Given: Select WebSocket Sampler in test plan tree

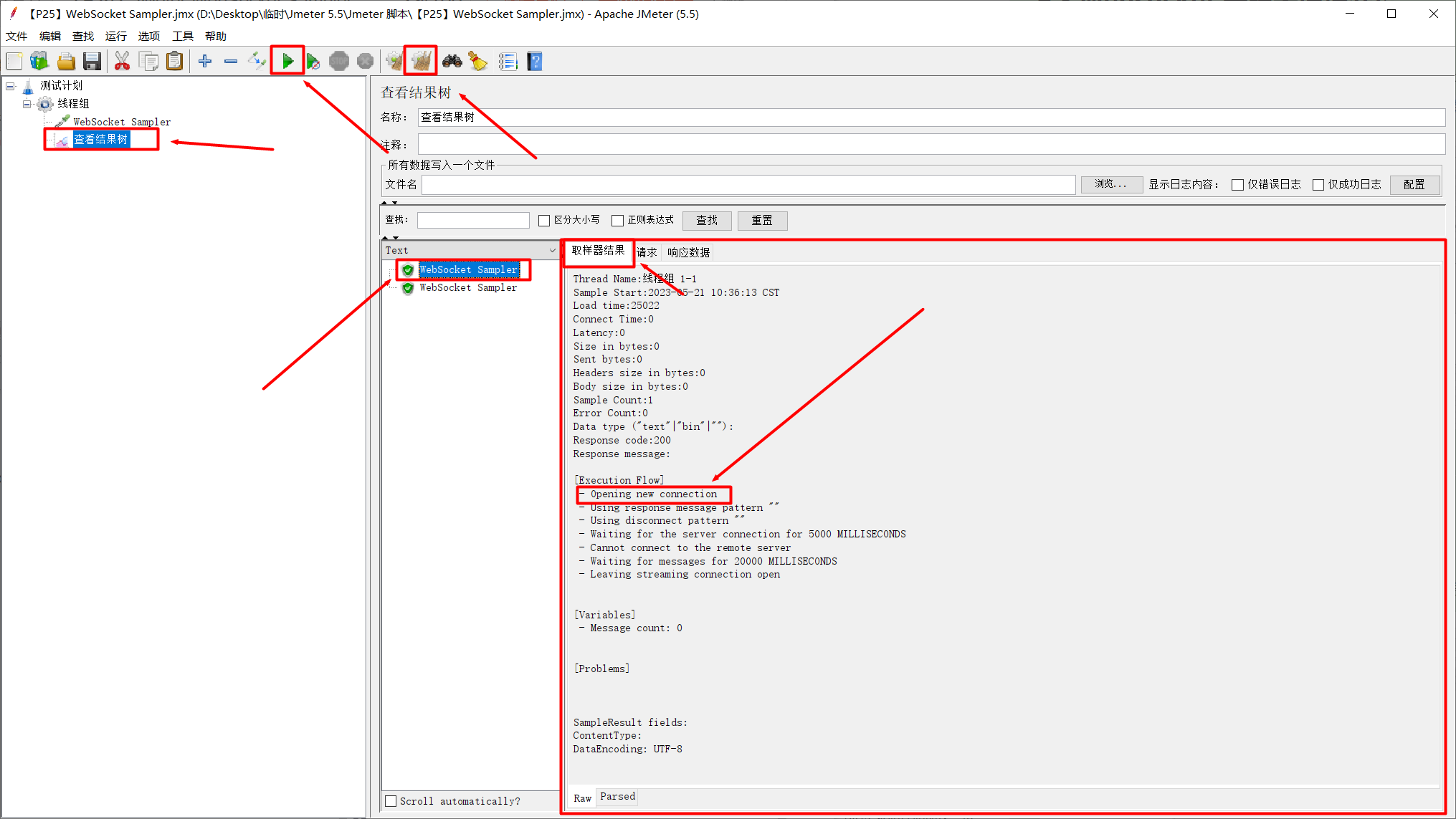Looking at the screenshot, I should pos(122,123).
